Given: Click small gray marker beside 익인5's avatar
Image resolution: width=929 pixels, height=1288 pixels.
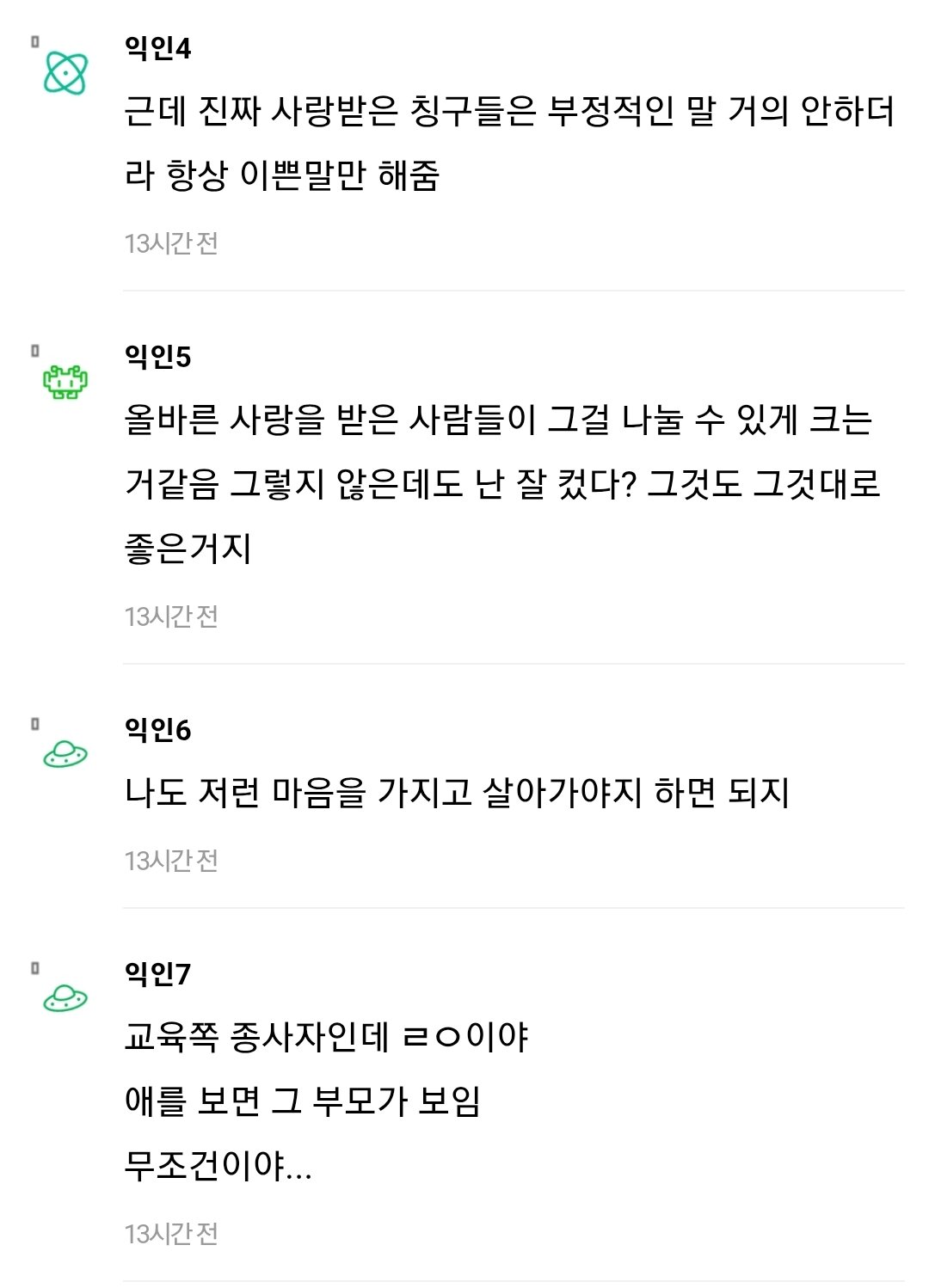Looking at the screenshot, I should click(35, 351).
